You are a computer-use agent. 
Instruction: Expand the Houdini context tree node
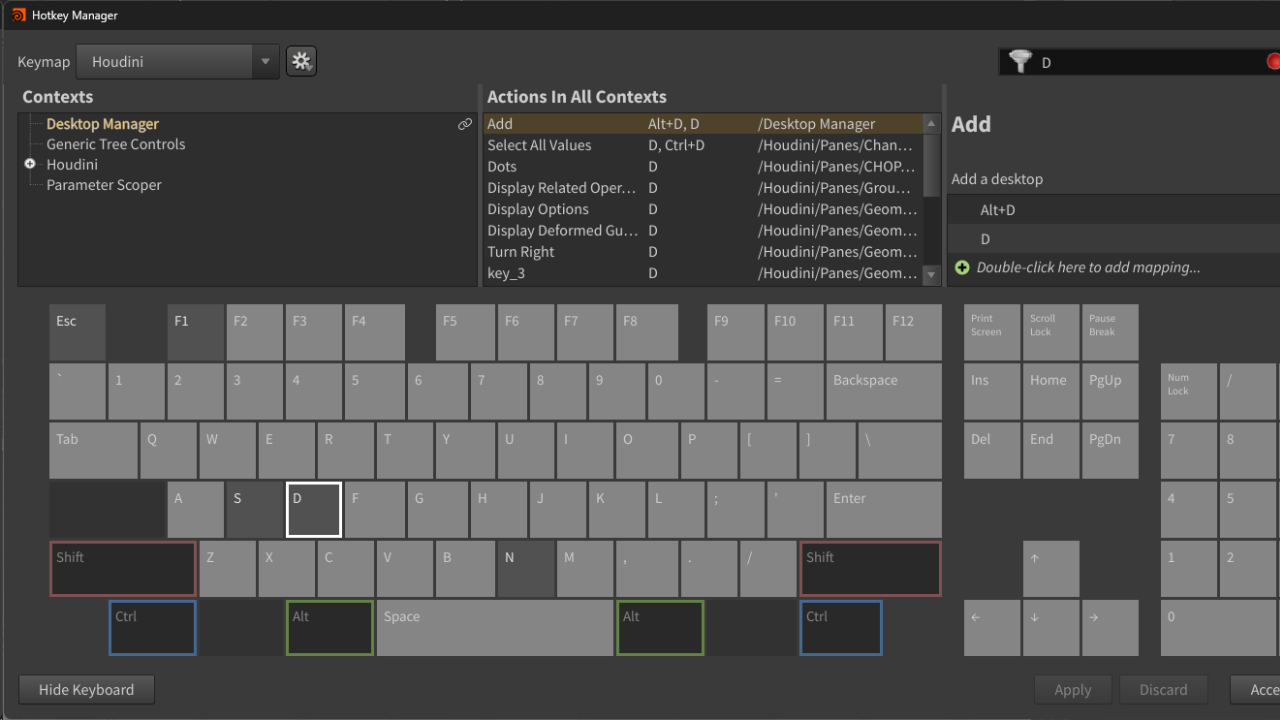(30, 164)
